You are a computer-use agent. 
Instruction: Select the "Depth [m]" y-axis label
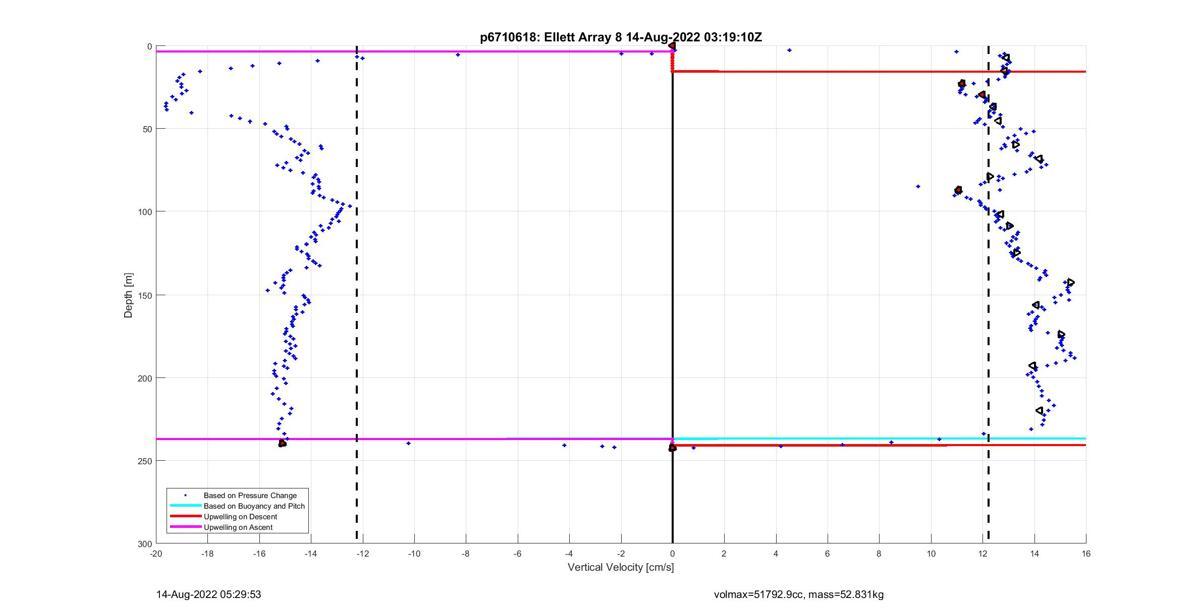pyautogui.click(x=128, y=294)
